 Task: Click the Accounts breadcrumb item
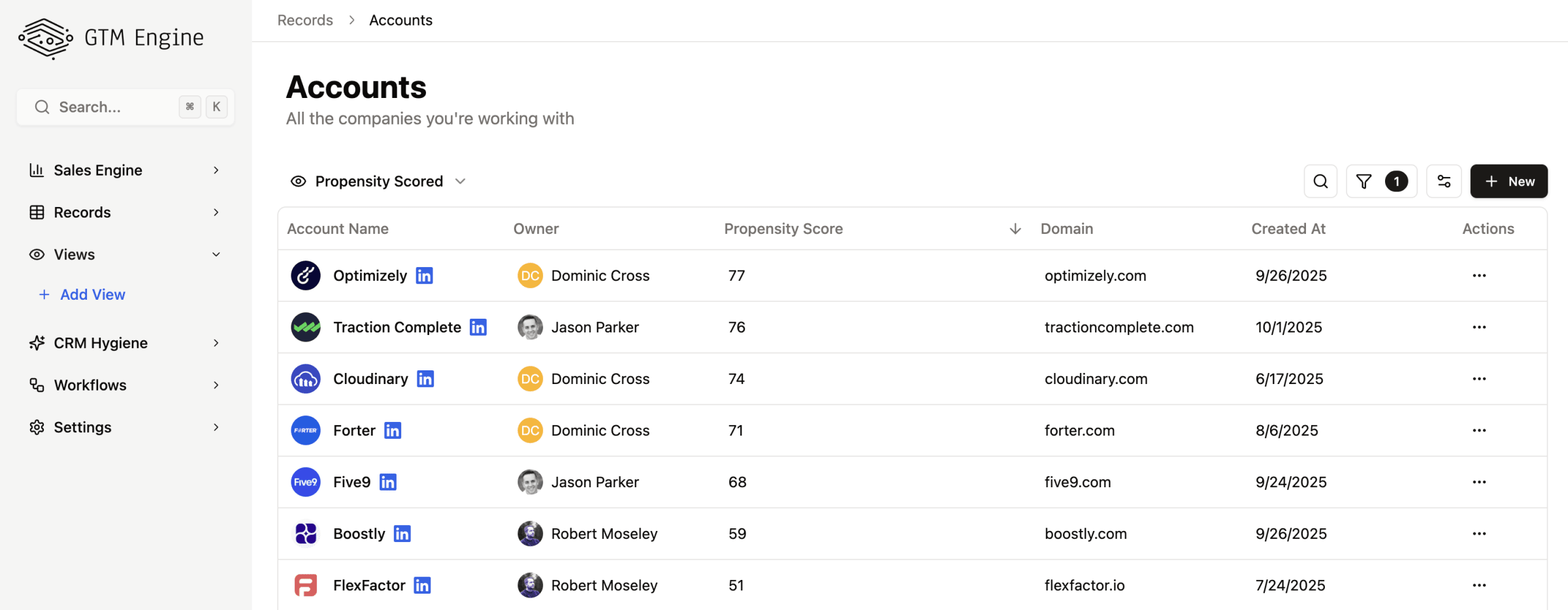400,20
